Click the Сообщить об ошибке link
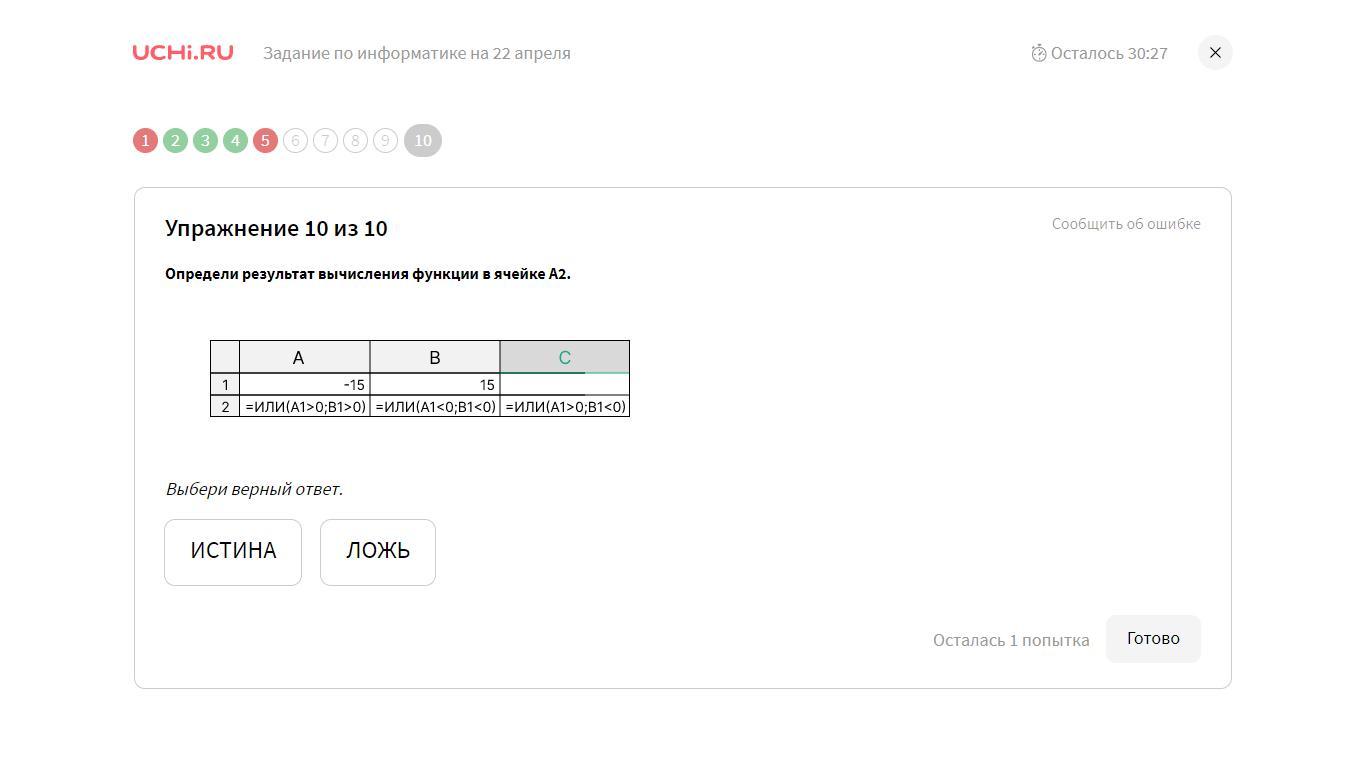Image resolution: width=1366 pixels, height=768 pixels. coord(1126,224)
